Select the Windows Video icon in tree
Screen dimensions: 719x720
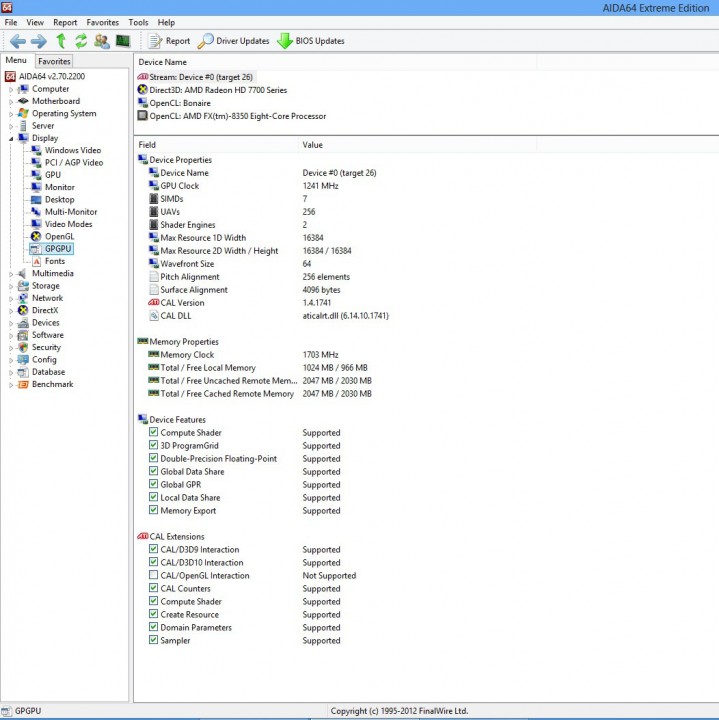pyautogui.click(x=36, y=150)
